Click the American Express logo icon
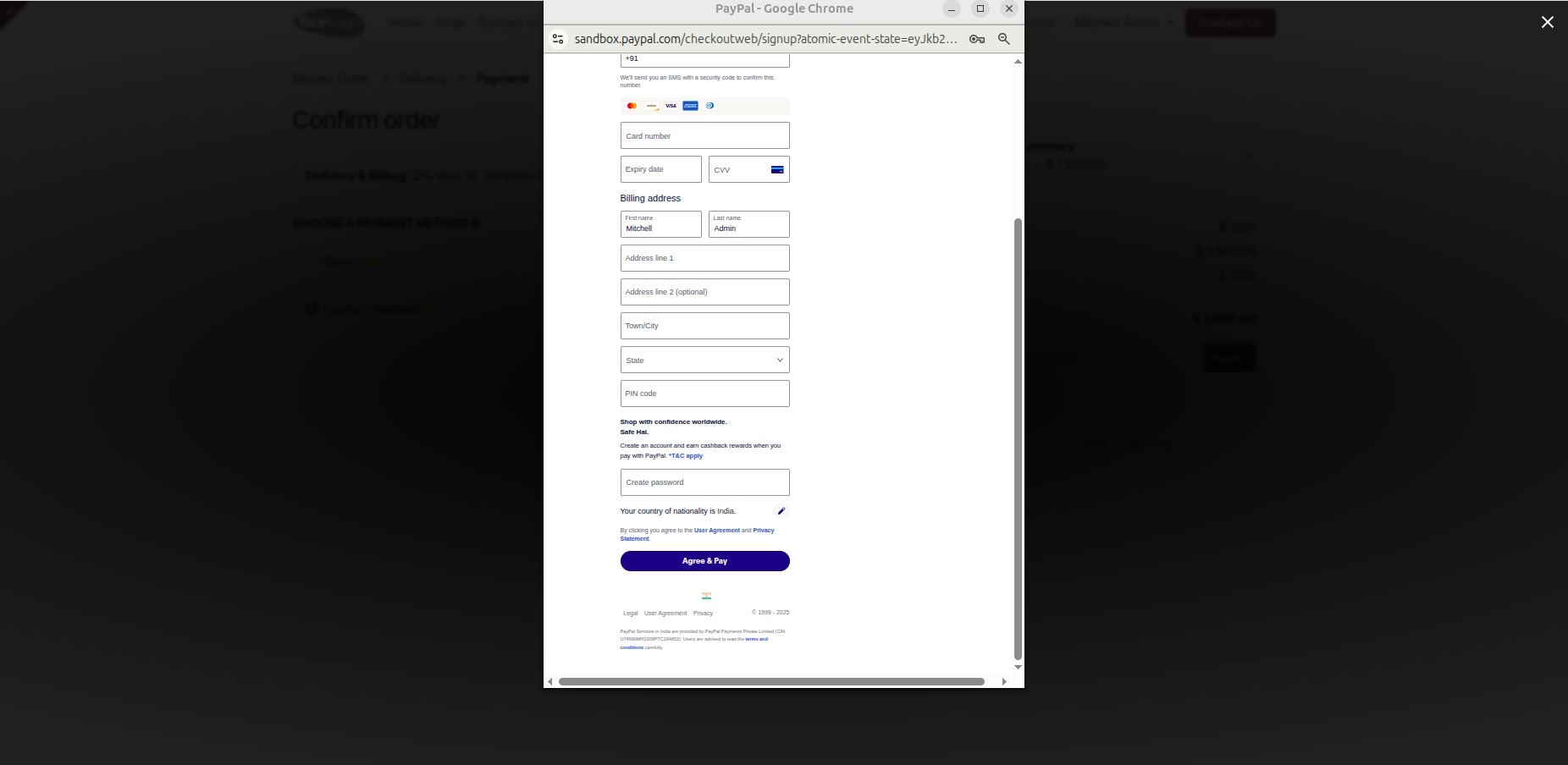The width and height of the screenshot is (1568, 765). click(690, 106)
